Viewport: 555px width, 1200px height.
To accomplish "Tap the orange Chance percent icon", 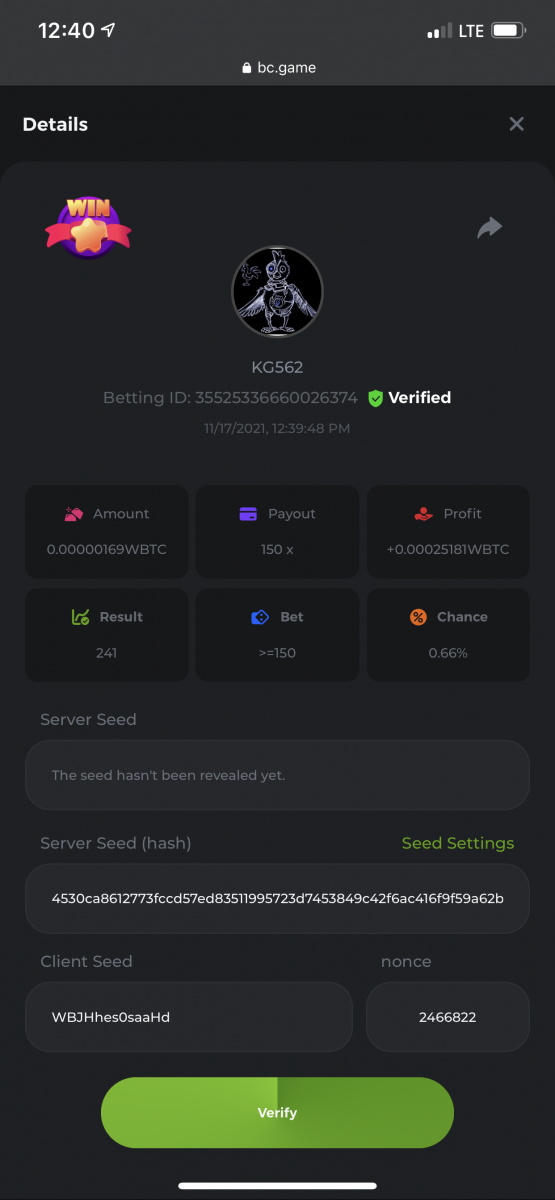I will (x=418, y=617).
